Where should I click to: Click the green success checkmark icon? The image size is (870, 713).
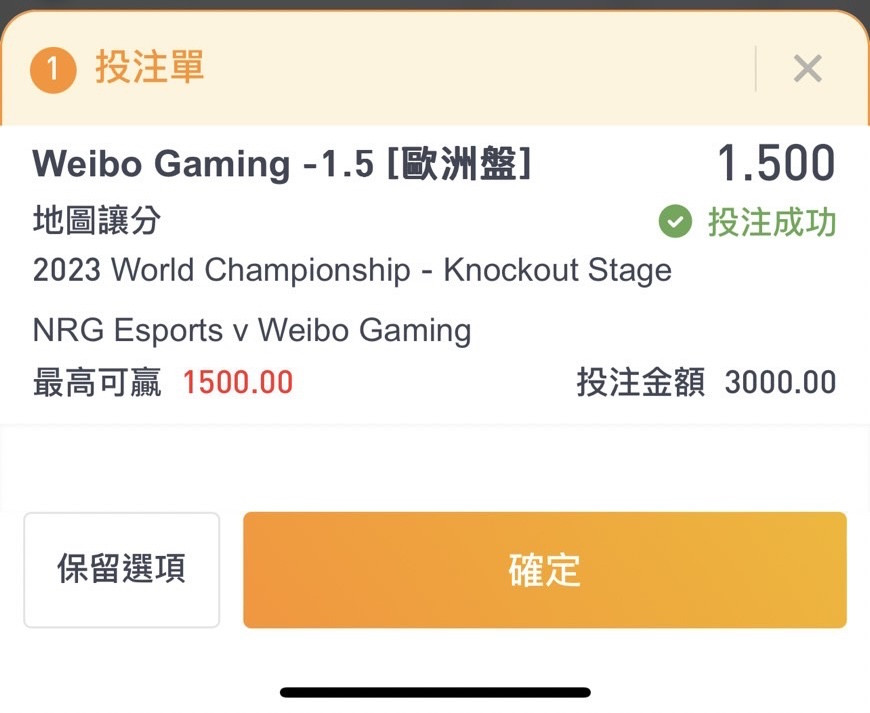pyautogui.click(x=675, y=221)
